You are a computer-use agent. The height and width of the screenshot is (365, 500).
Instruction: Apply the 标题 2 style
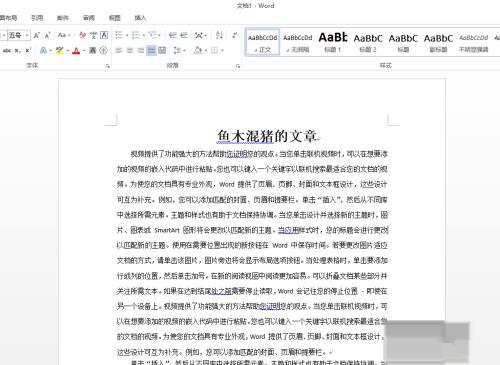[368, 42]
